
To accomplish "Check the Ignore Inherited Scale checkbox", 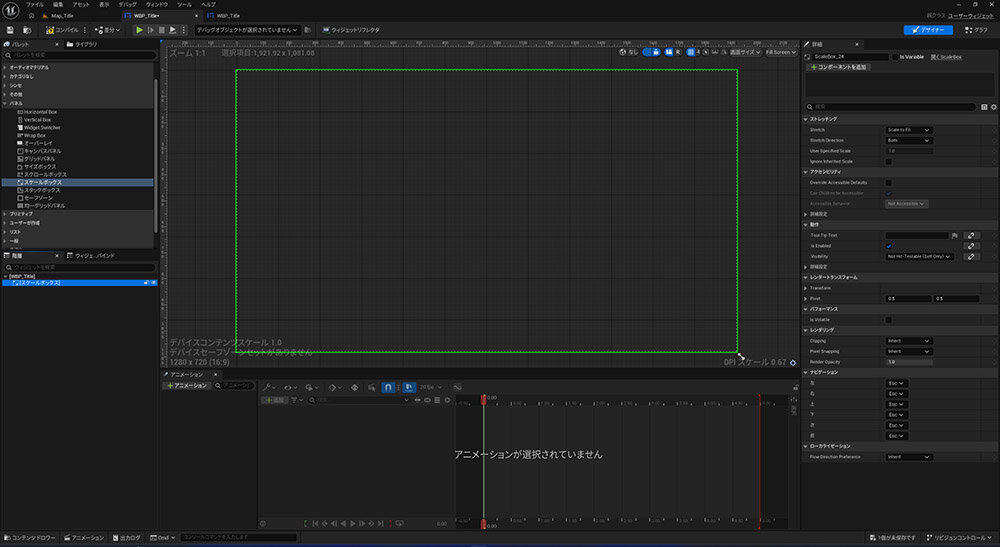I will click(888, 161).
